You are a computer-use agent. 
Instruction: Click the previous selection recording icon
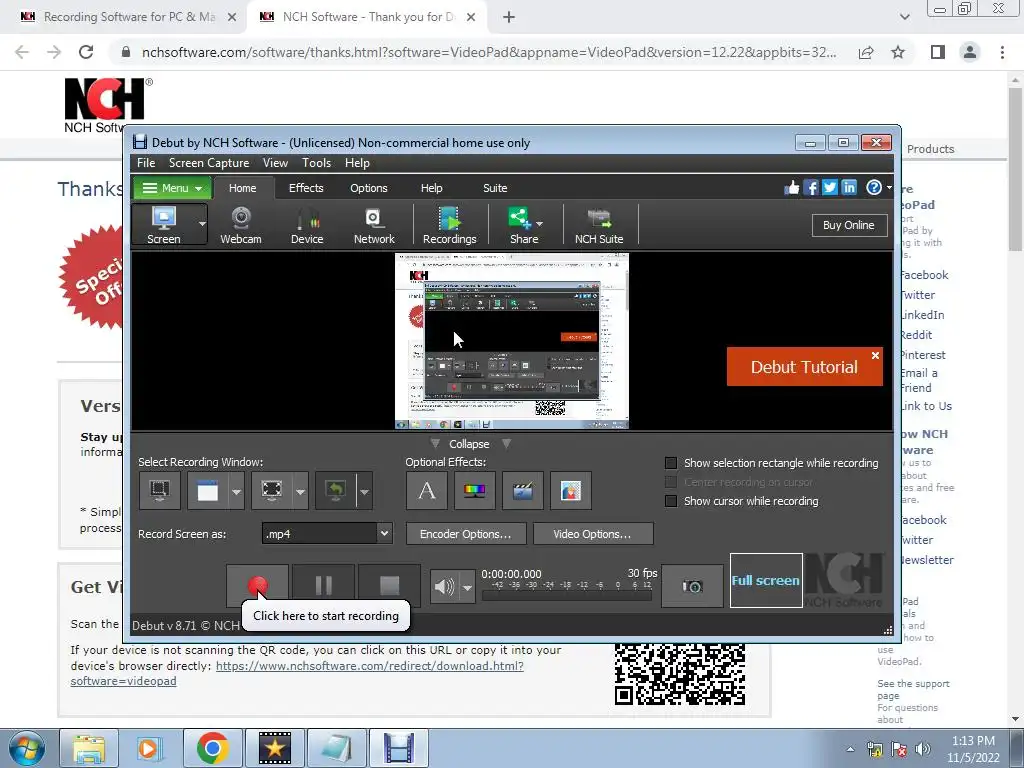click(x=336, y=490)
